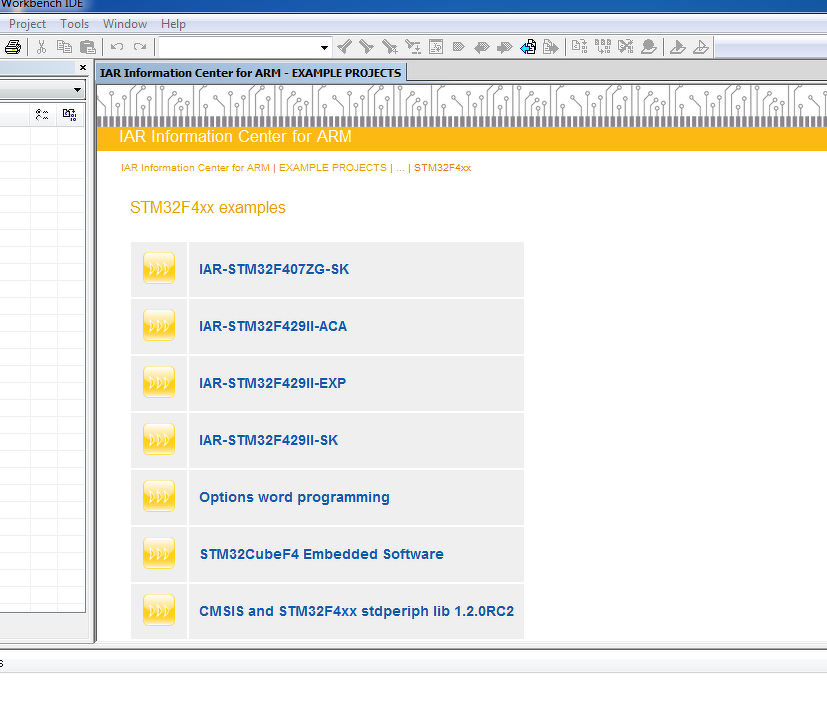The width and height of the screenshot is (827, 722).
Task: Click inside the toolbar quick search field
Action: [x=239, y=47]
